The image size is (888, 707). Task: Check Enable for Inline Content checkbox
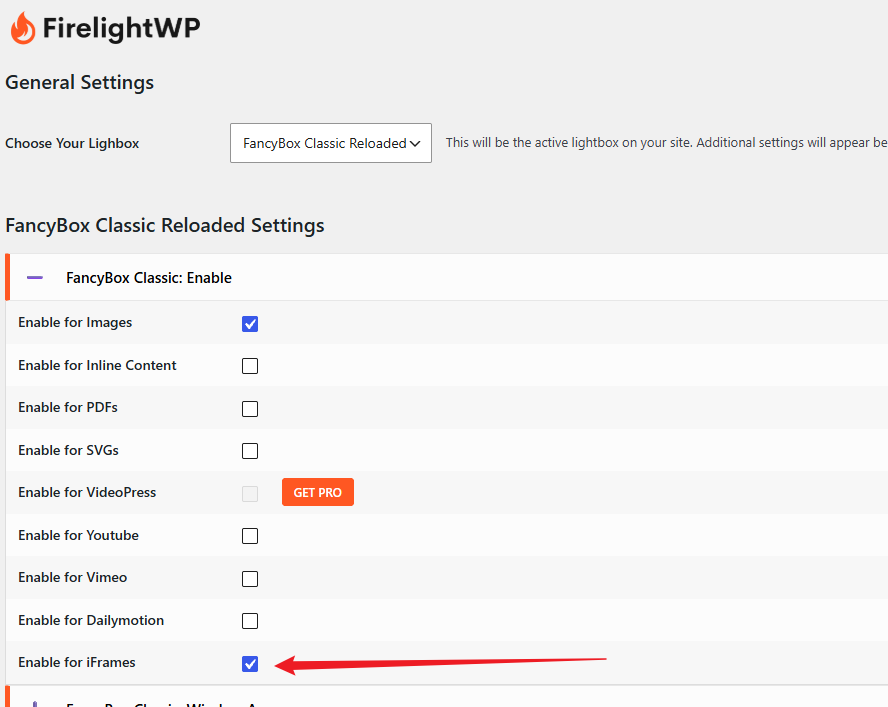click(x=250, y=366)
